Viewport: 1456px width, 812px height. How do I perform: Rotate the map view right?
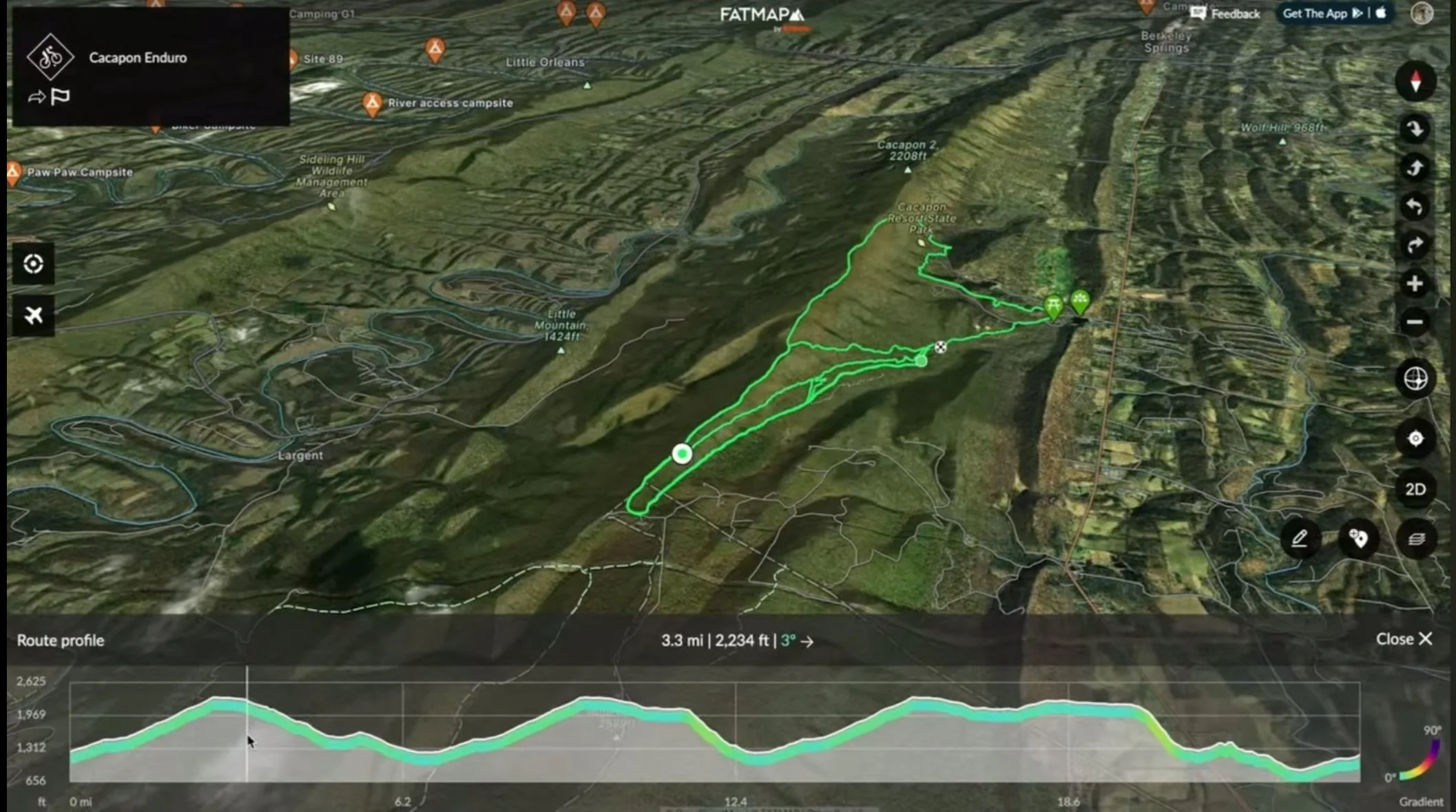click(1415, 244)
